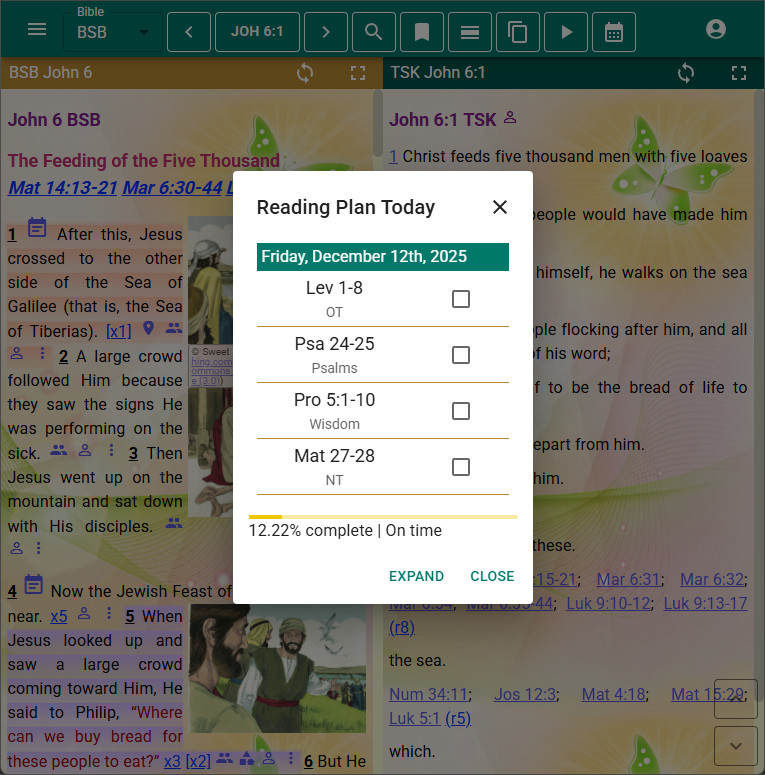
Task: Open the x3 cross reference link
Action: 172,761
